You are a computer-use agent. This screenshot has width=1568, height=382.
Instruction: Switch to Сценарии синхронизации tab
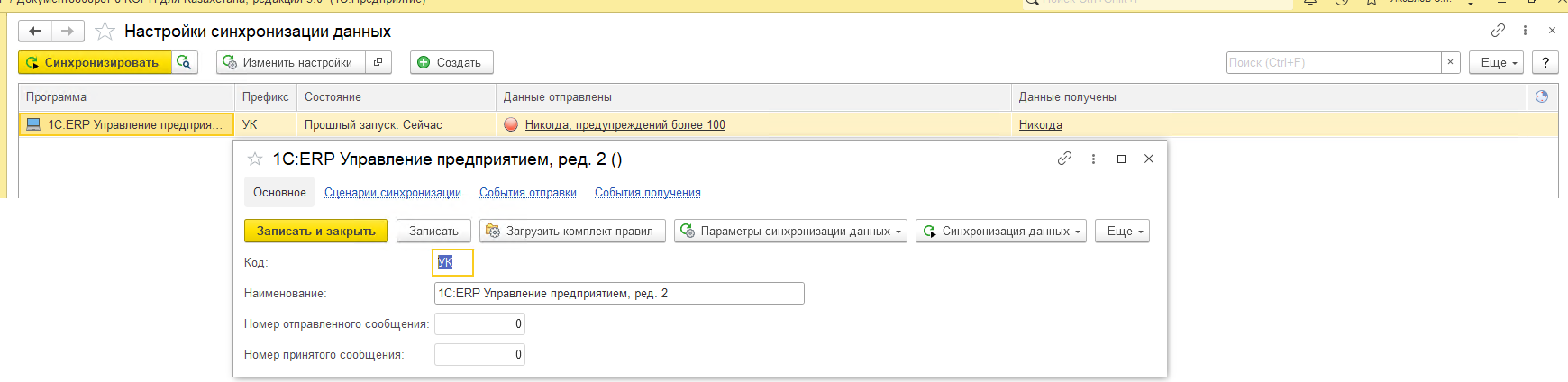(x=392, y=193)
